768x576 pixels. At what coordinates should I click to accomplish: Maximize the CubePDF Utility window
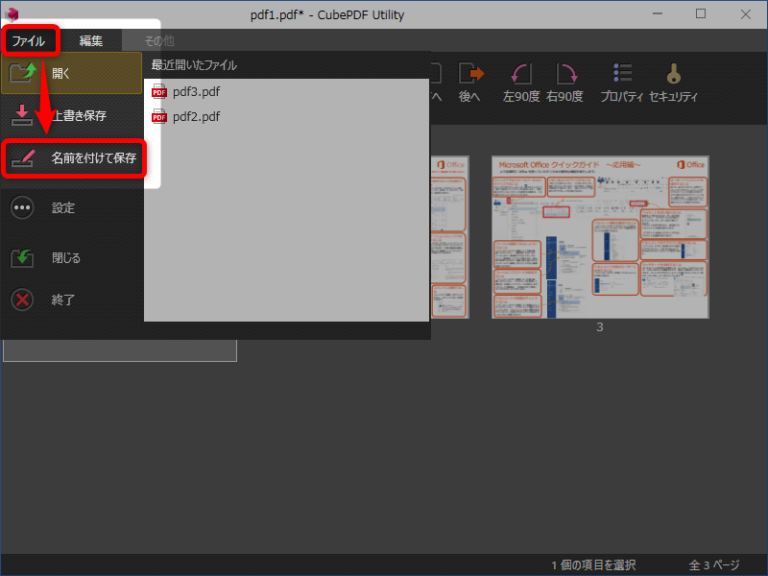pyautogui.click(x=700, y=13)
